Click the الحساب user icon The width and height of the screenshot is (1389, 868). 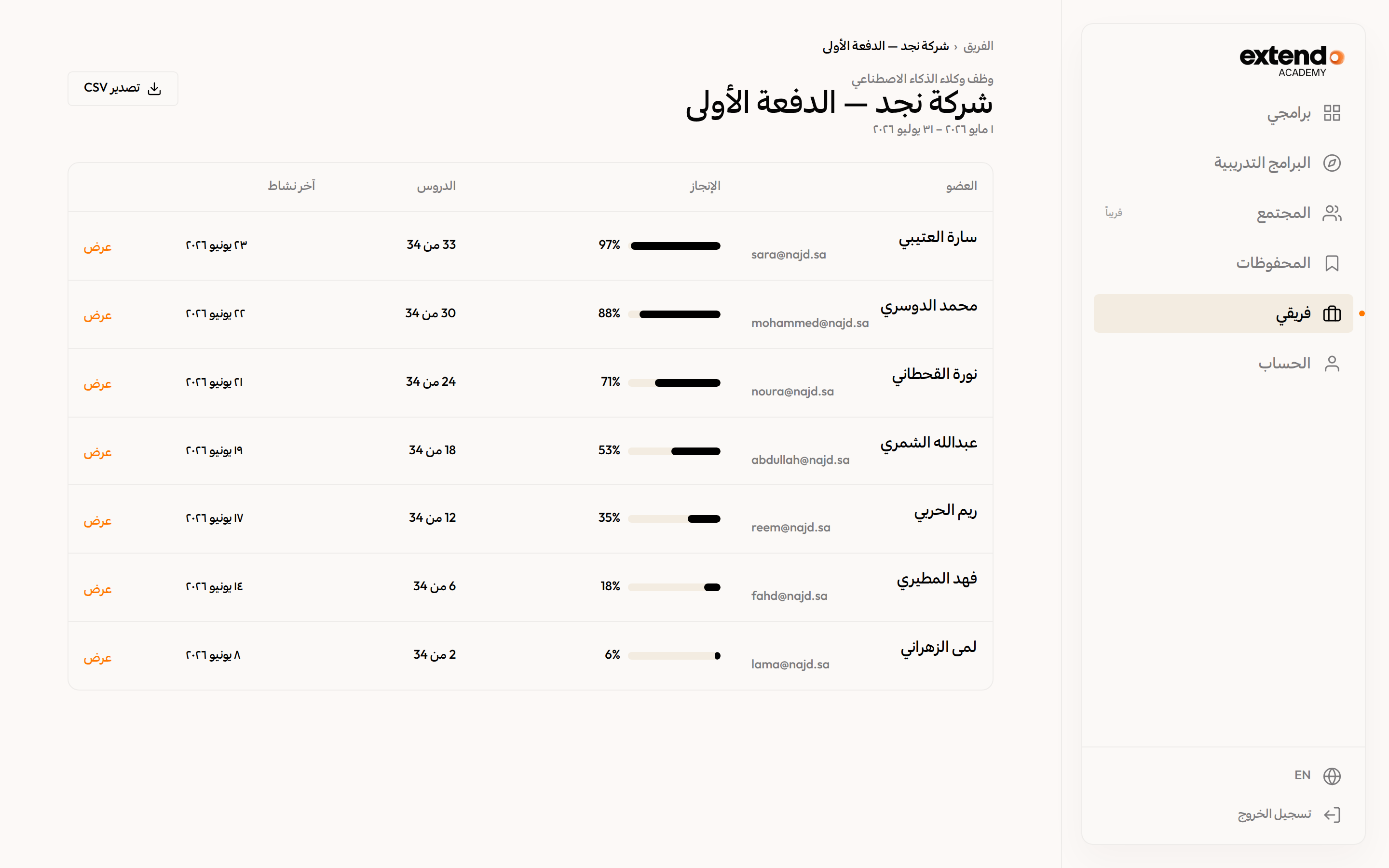click(x=1332, y=364)
